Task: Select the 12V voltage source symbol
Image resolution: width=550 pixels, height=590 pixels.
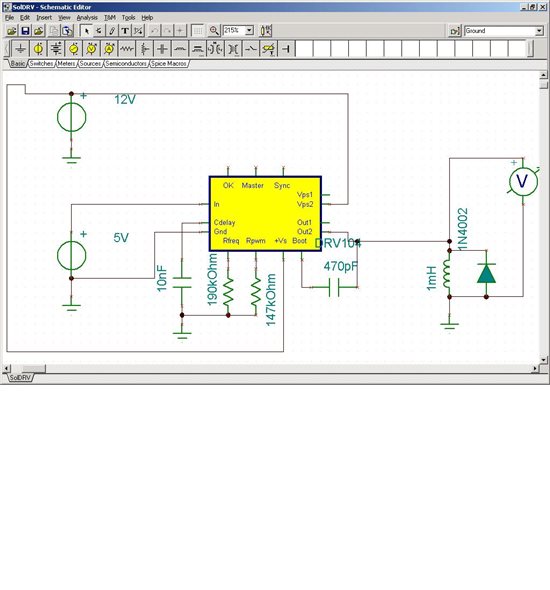Action: (71, 117)
